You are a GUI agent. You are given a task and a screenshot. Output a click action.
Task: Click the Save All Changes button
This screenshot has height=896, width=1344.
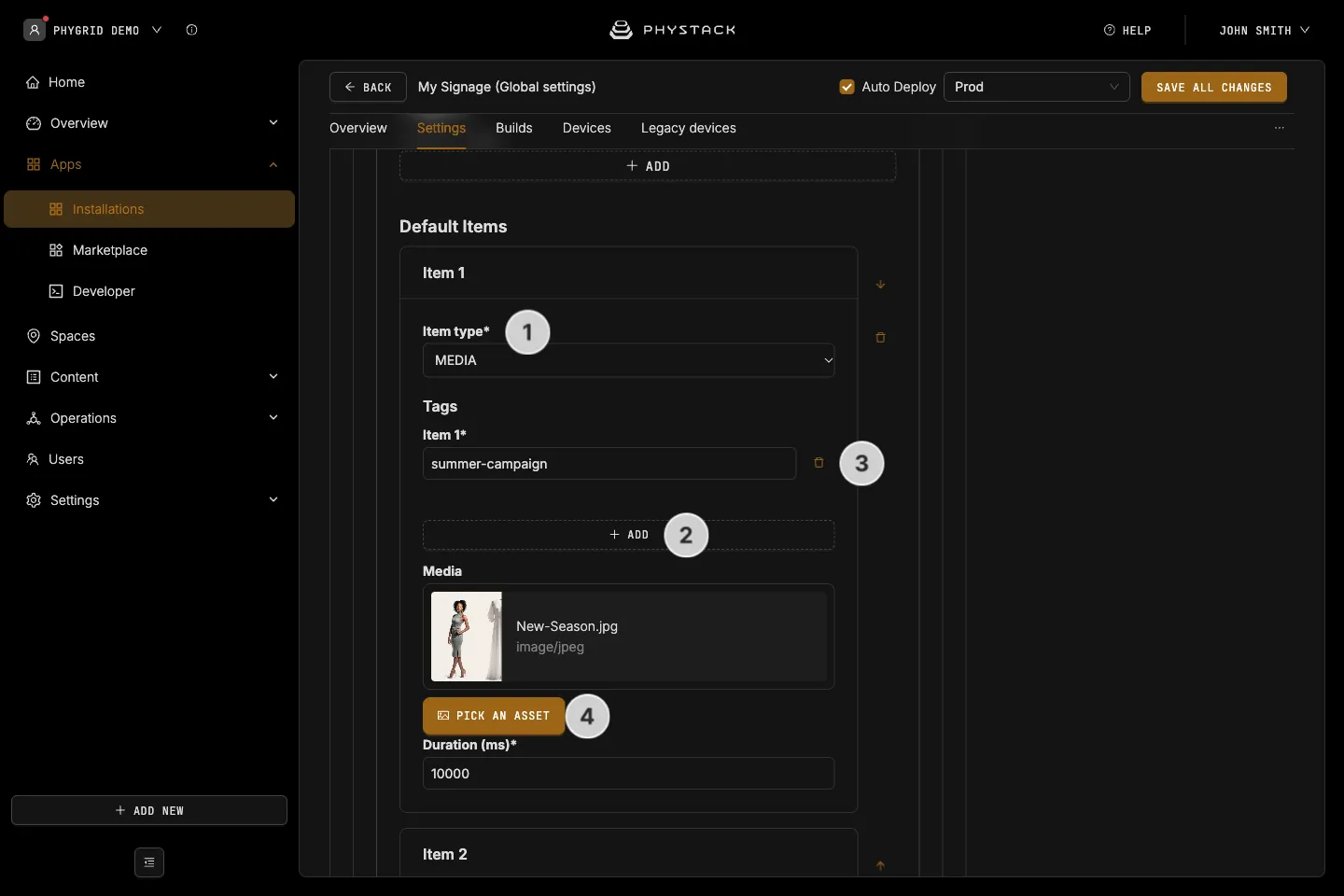1214,87
